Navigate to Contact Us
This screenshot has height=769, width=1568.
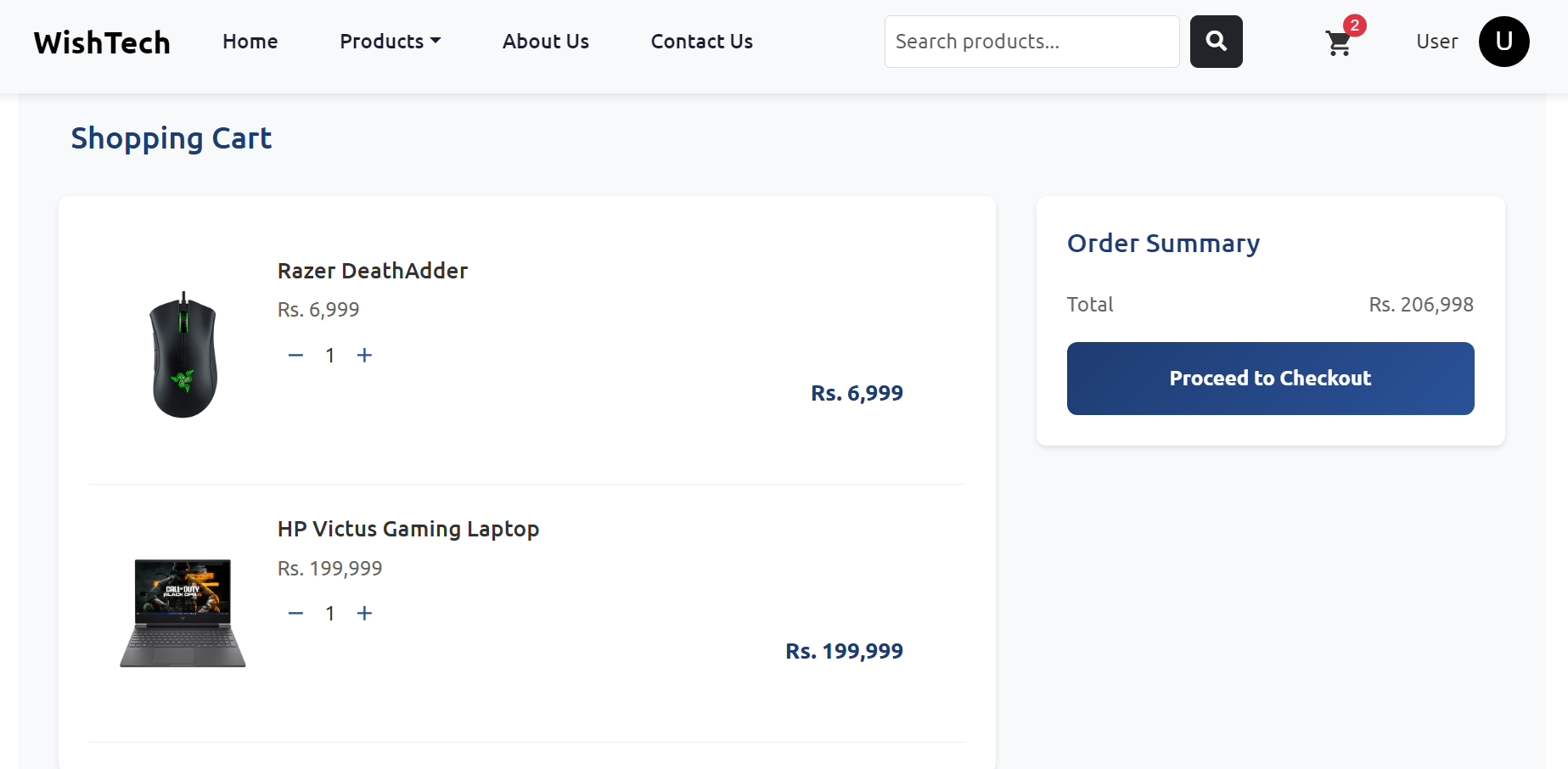click(x=701, y=42)
